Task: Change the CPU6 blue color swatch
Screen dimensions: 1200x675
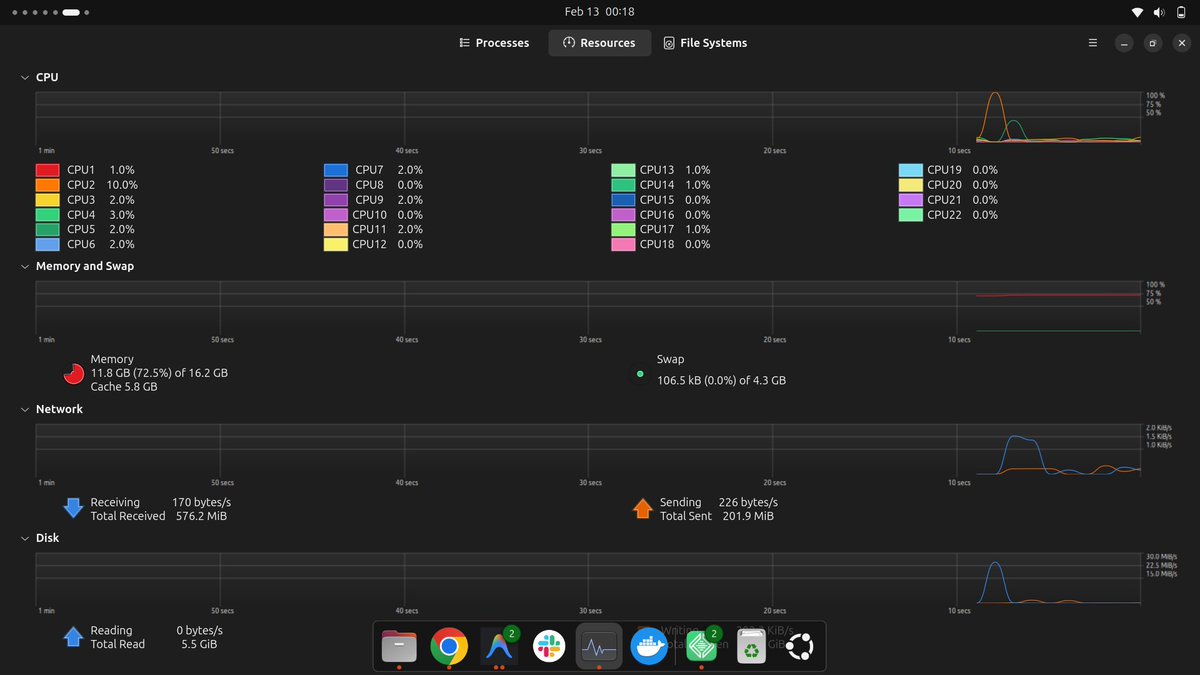Action: click(x=47, y=244)
